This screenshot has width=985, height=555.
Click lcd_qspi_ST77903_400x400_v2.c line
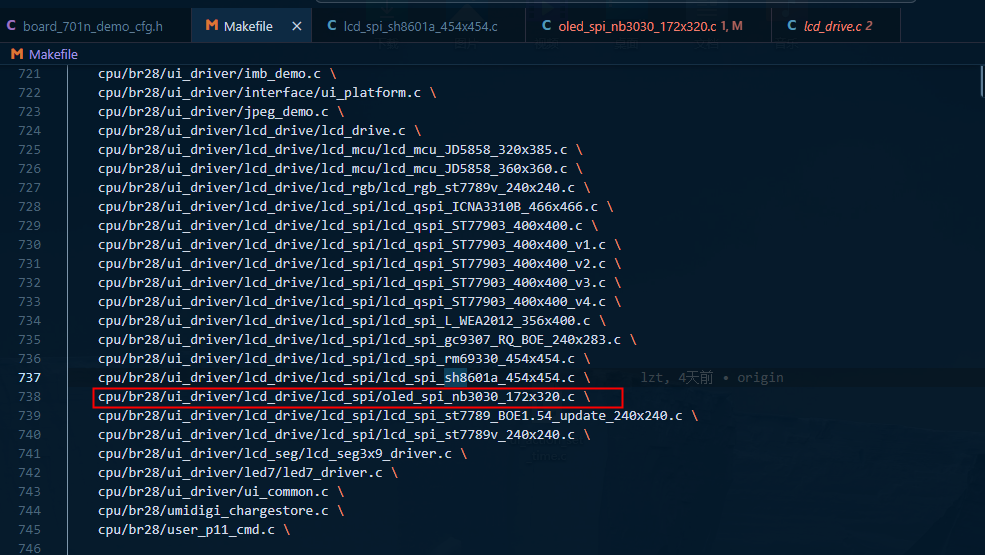pyautogui.click(x=359, y=263)
